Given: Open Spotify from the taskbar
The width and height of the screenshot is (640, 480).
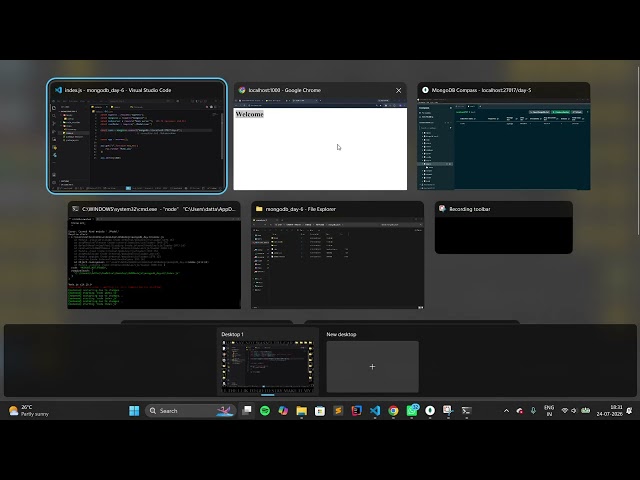Looking at the screenshot, I should 265,411.
